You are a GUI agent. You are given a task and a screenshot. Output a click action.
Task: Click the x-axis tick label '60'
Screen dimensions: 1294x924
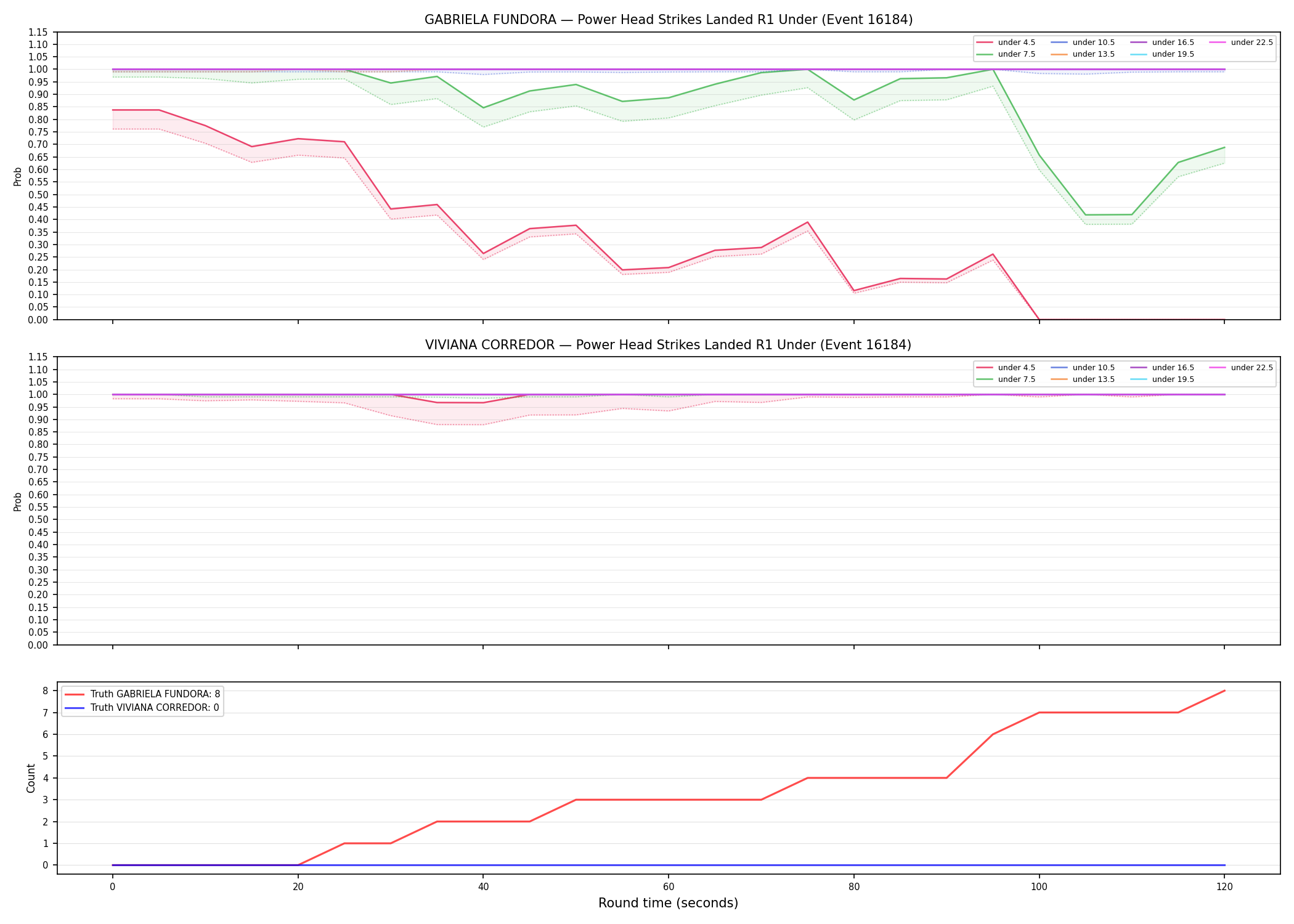[x=669, y=887]
